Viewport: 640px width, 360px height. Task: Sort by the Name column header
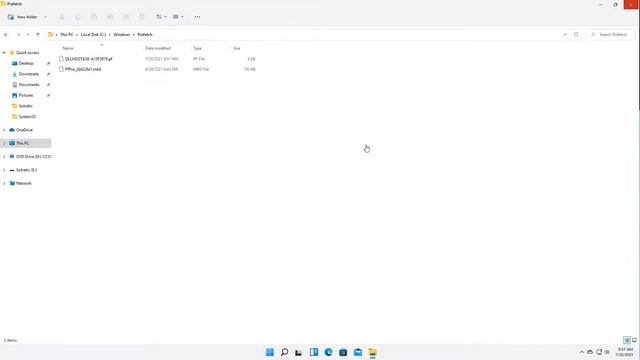(x=68, y=48)
